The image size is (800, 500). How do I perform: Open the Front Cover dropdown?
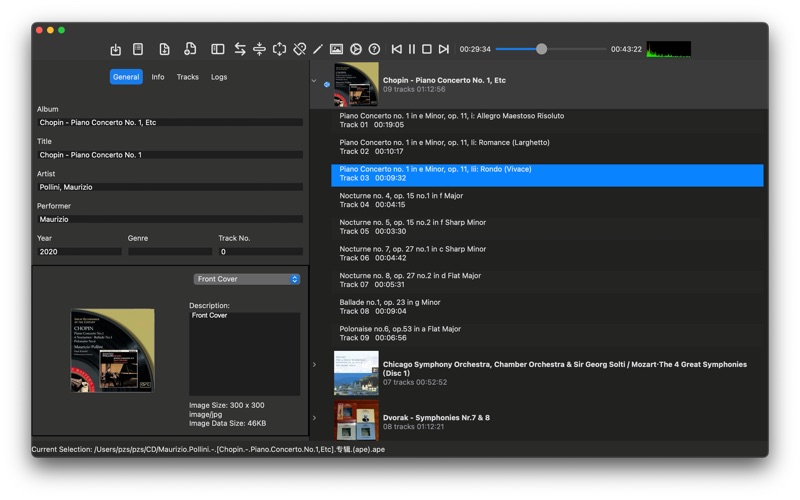pyautogui.click(x=247, y=279)
